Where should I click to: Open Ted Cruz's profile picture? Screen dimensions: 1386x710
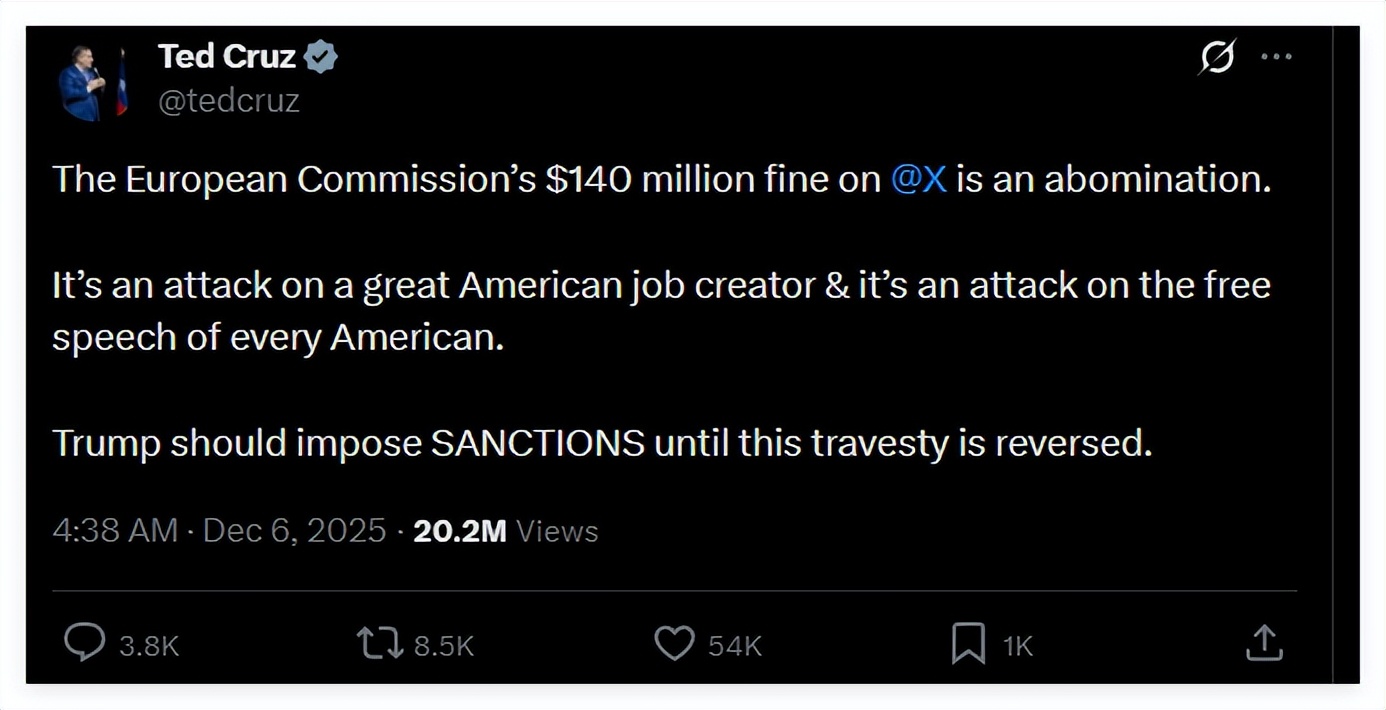pyautogui.click(x=93, y=83)
